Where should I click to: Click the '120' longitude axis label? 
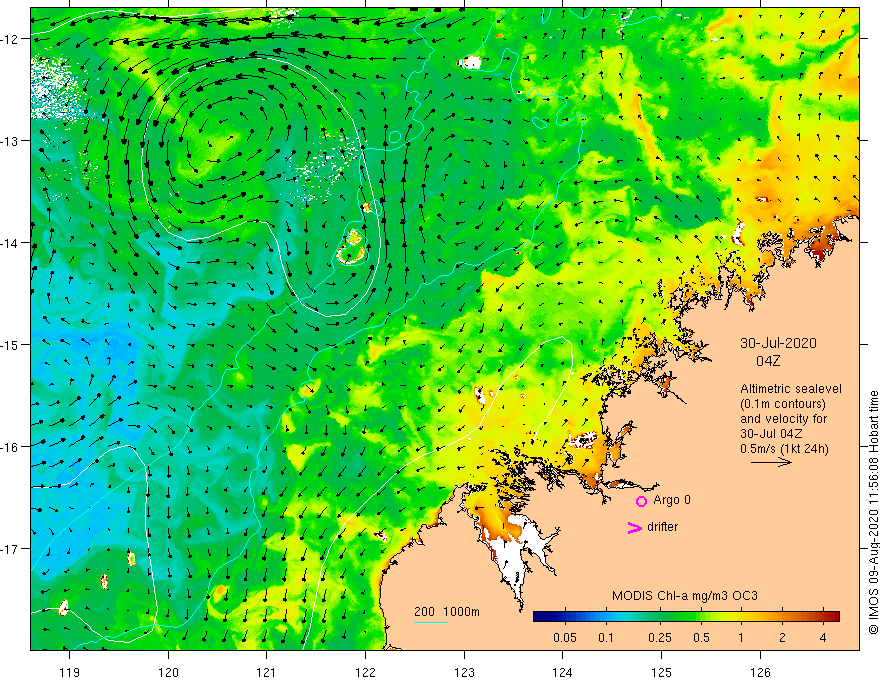click(168, 672)
